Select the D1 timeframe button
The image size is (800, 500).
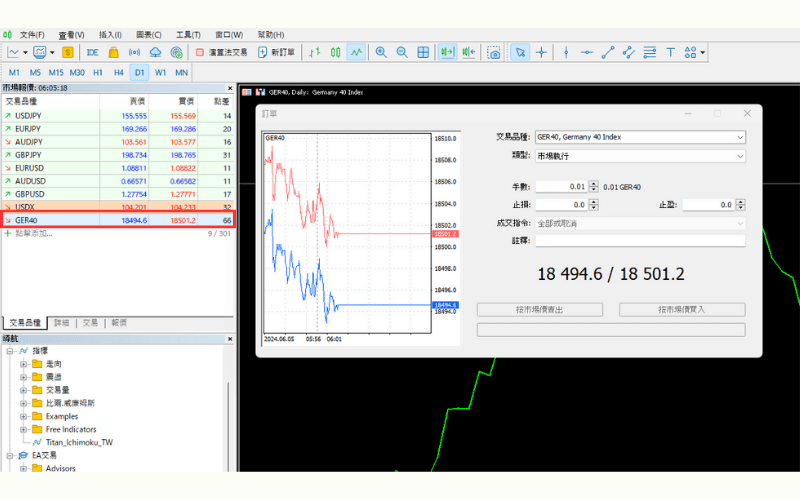pyautogui.click(x=139, y=72)
